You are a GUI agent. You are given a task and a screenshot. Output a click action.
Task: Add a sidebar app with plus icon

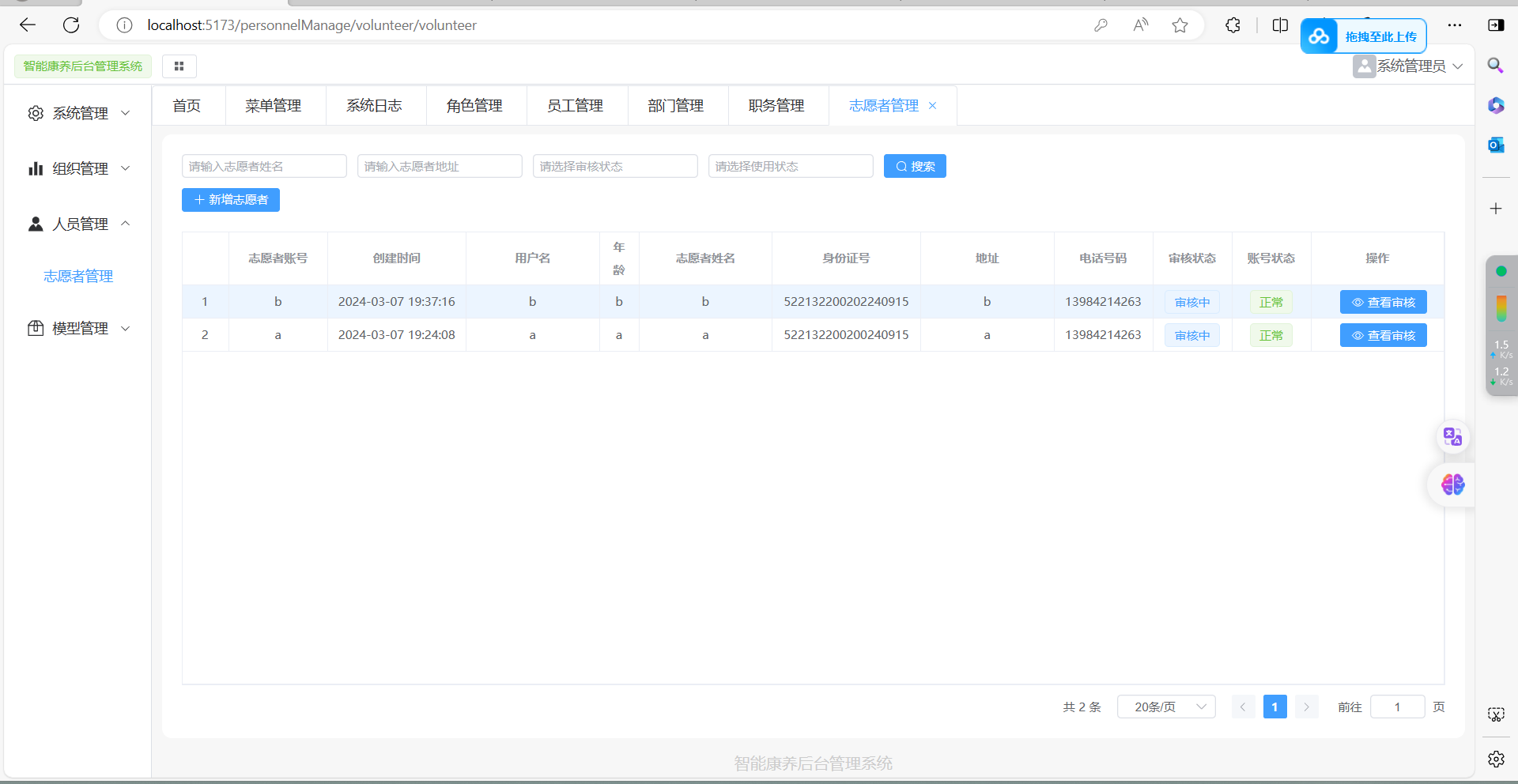(x=1496, y=209)
